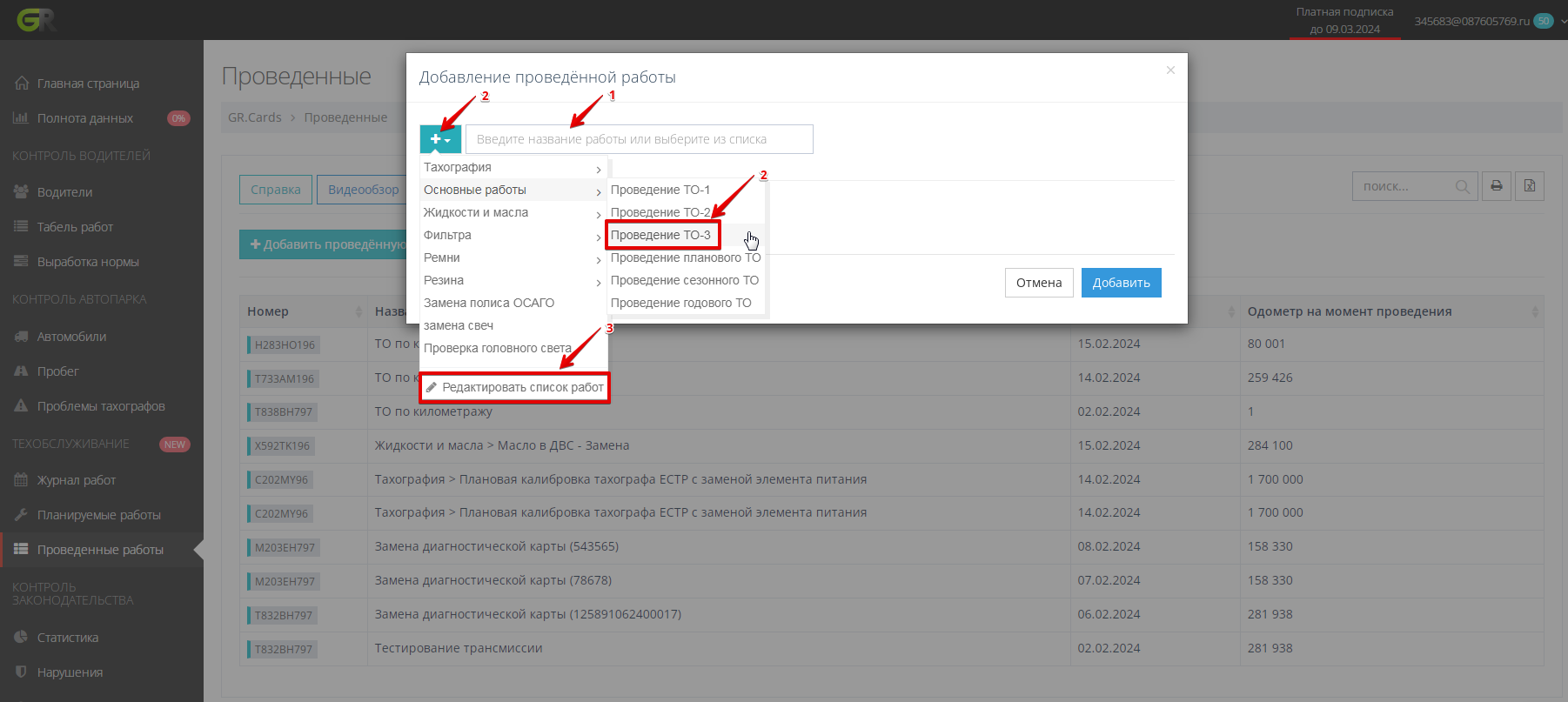The height and width of the screenshot is (702, 1568).
Task: Open Статистика pie chart icon
Action: 21,638
